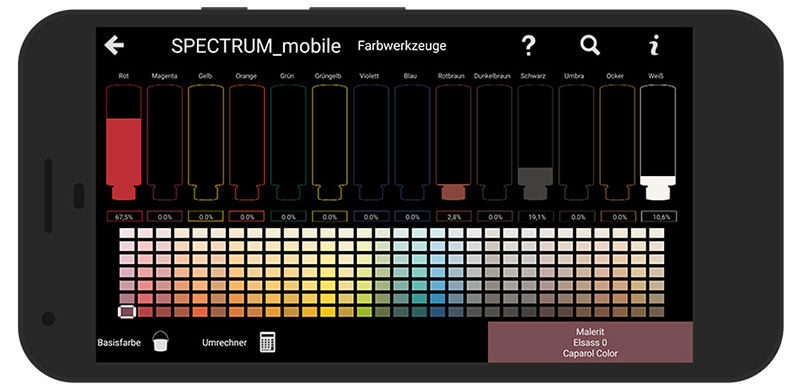Image resolution: width=800 pixels, height=392 pixels.
Task: Tap the Basisfarbe label
Action: (x=119, y=342)
